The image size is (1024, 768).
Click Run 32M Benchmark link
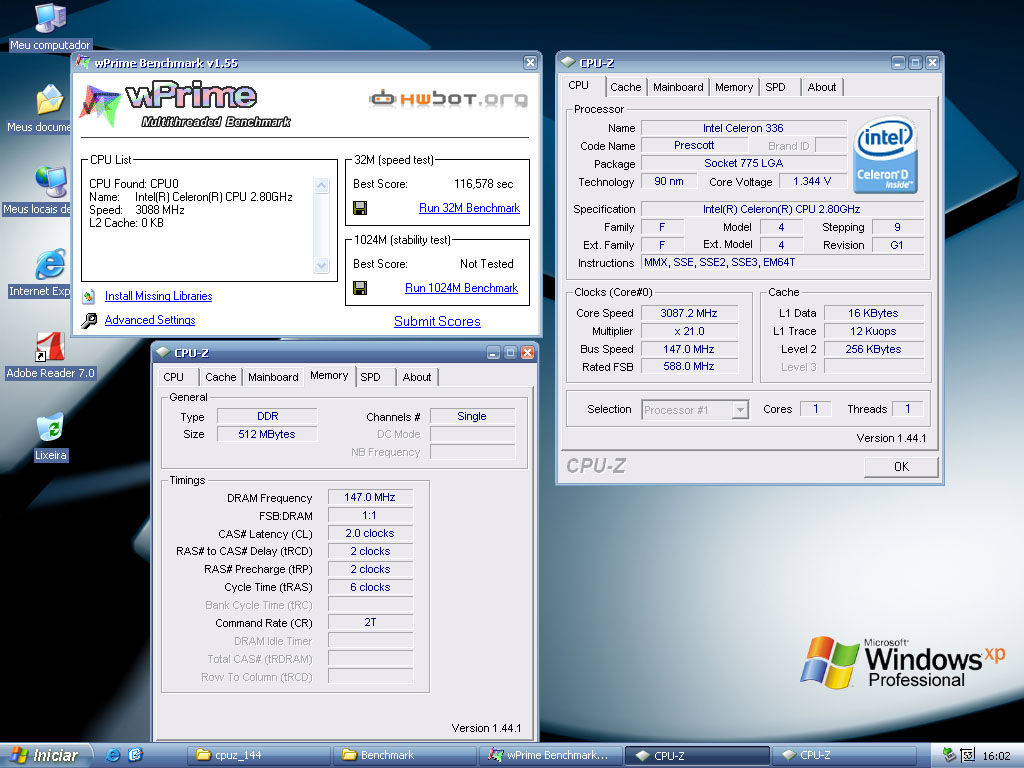[470, 208]
